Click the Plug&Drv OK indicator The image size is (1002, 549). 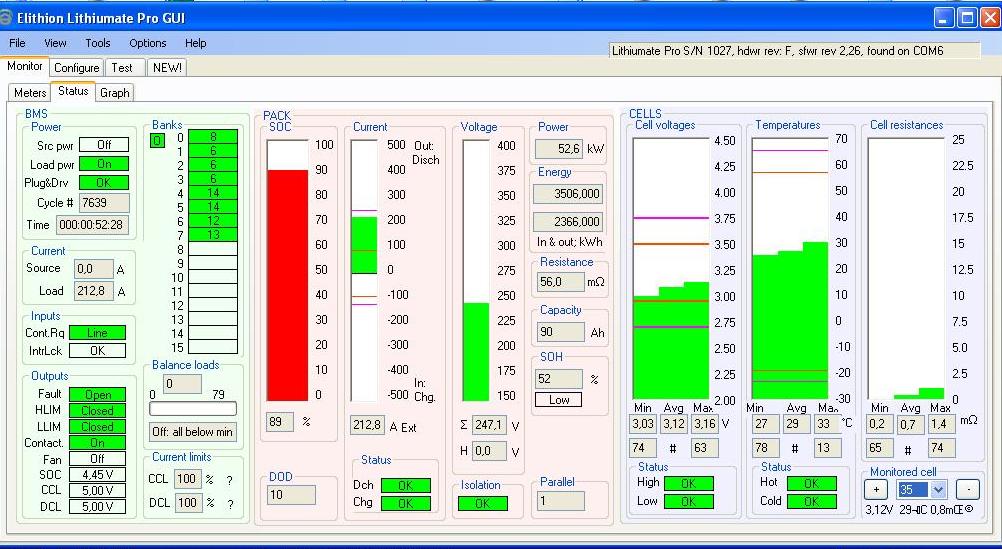(104, 182)
